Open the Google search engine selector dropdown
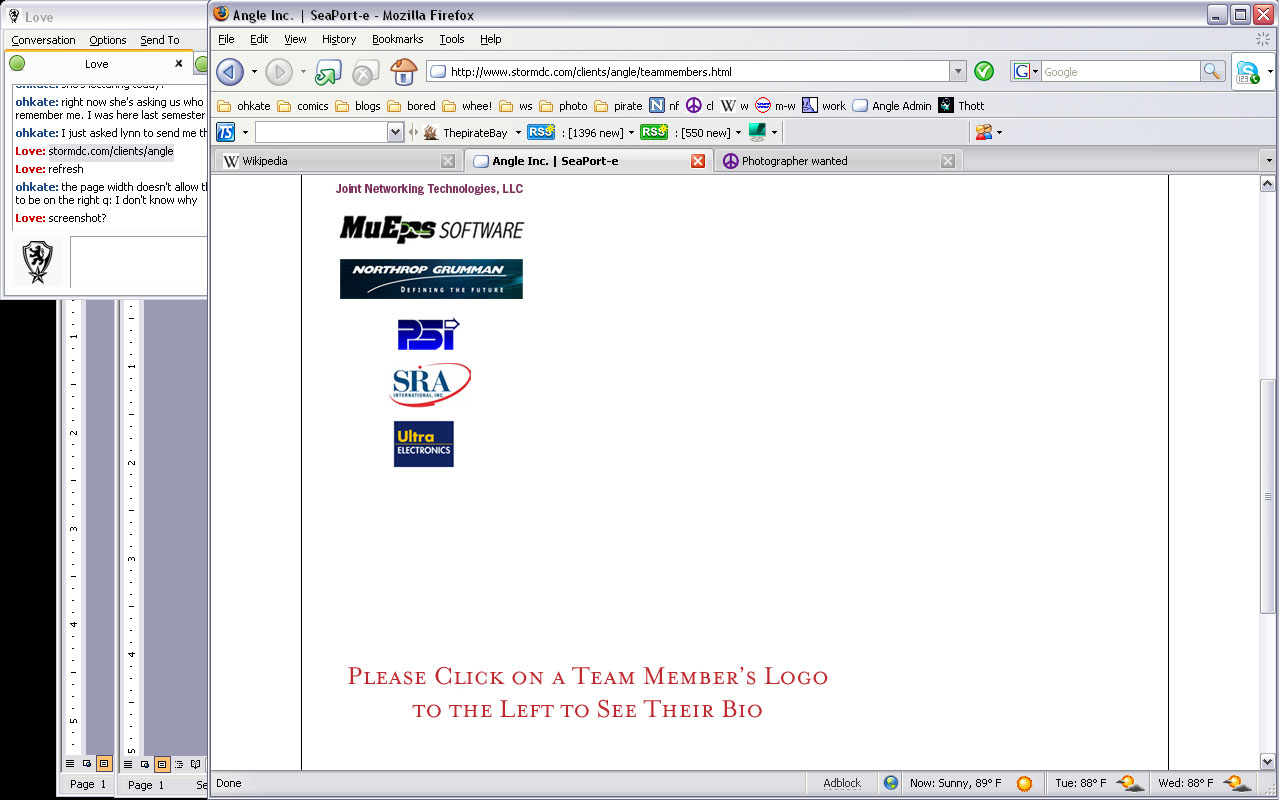The width and height of the screenshot is (1280, 800). click(x=1027, y=71)
